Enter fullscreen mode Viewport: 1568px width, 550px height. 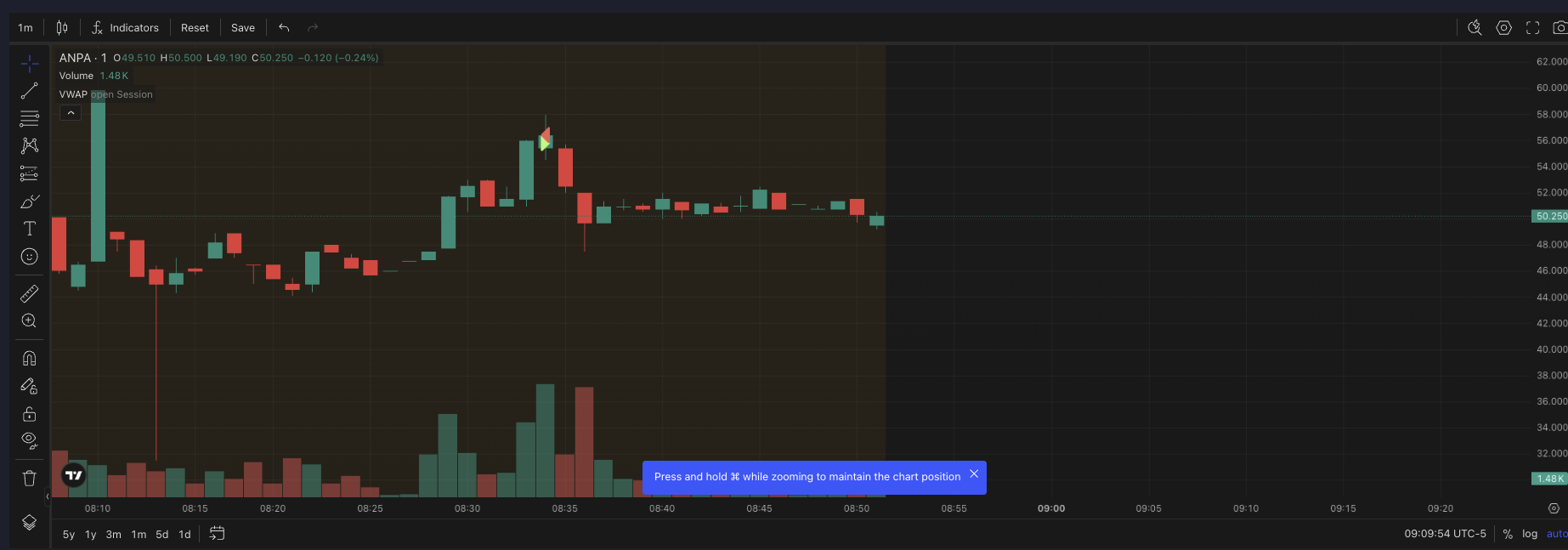[1532, 28]
